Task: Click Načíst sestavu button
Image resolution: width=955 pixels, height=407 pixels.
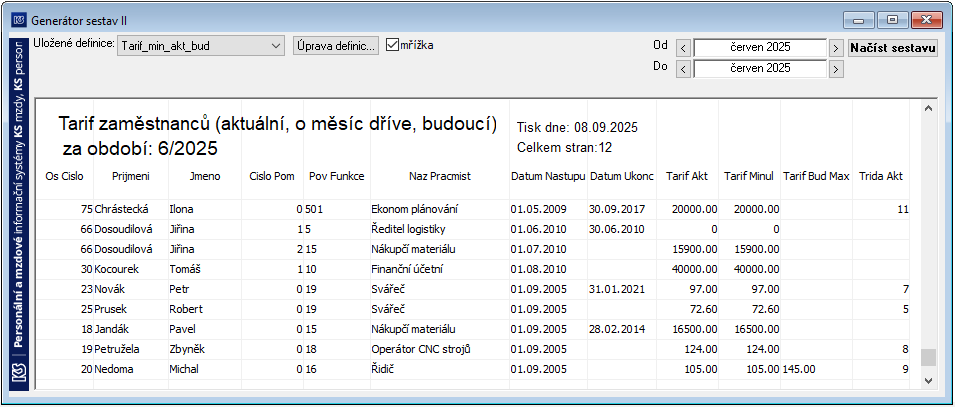Action: 893,48
